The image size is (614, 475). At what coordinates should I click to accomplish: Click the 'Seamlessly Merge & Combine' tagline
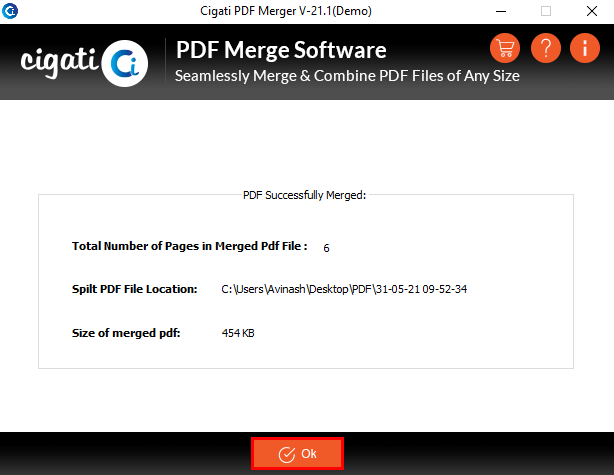tap(347, 76)
